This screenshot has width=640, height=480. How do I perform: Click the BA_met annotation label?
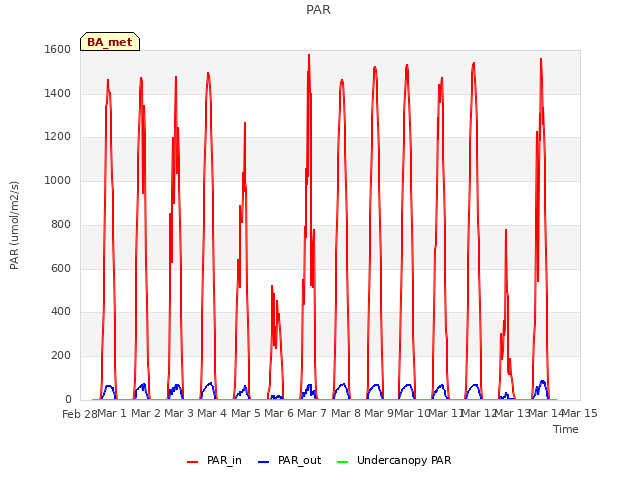(x=110, y=42)
